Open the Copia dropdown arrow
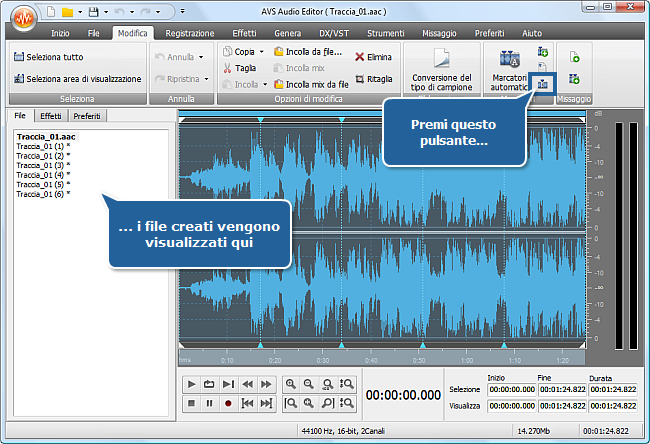 (x=262, y=51)
